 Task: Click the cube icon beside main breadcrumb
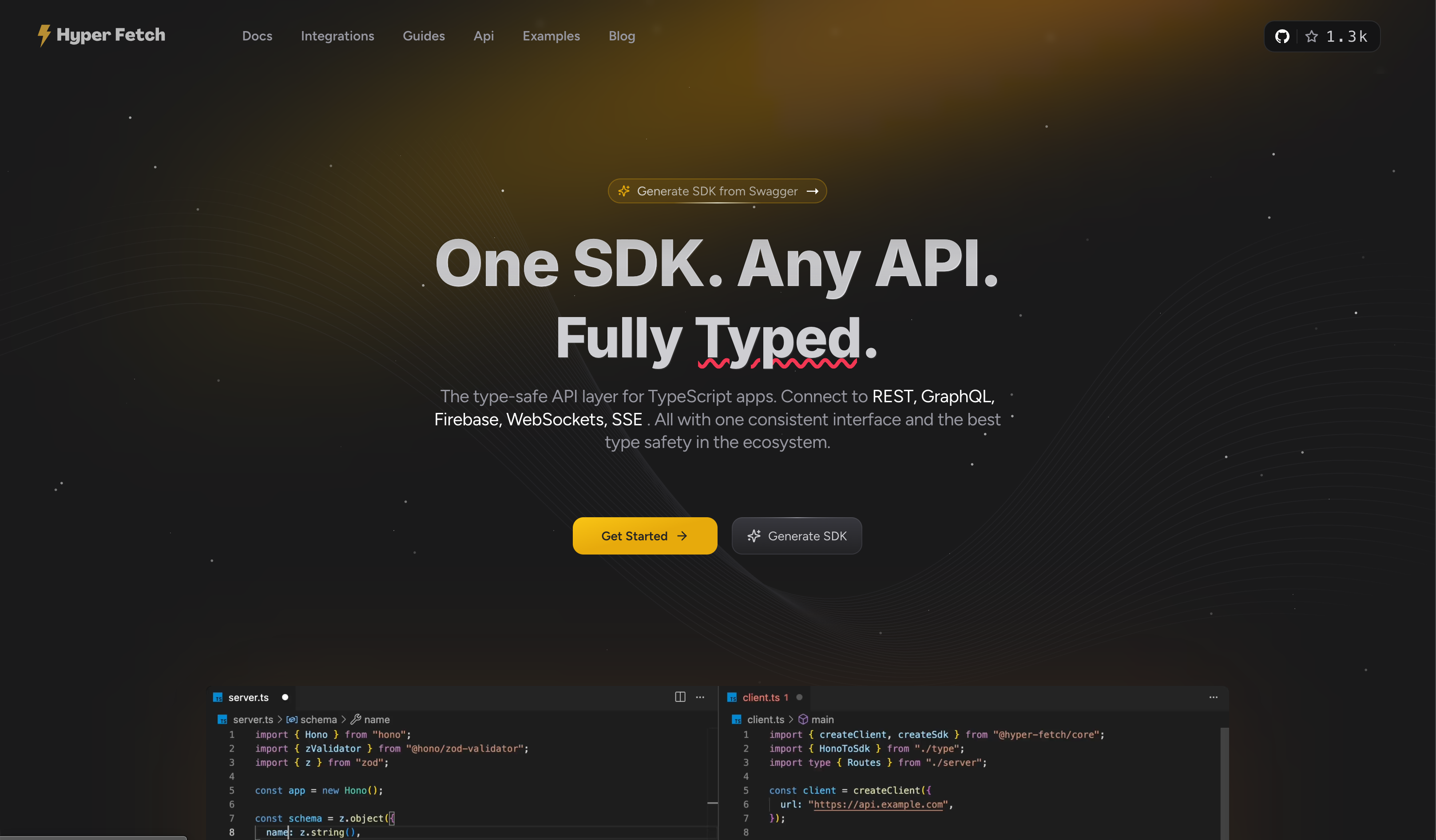(804, 719)
